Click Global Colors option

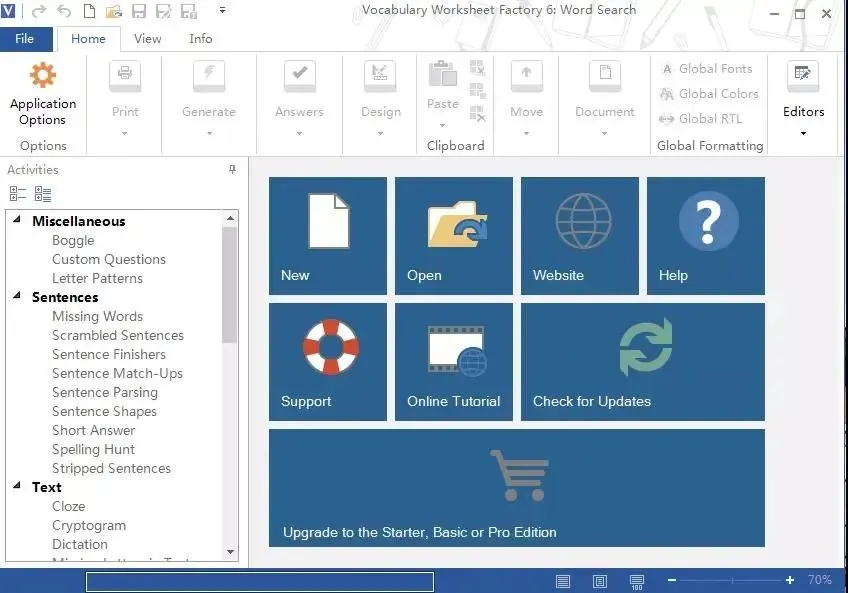[710, 94]
